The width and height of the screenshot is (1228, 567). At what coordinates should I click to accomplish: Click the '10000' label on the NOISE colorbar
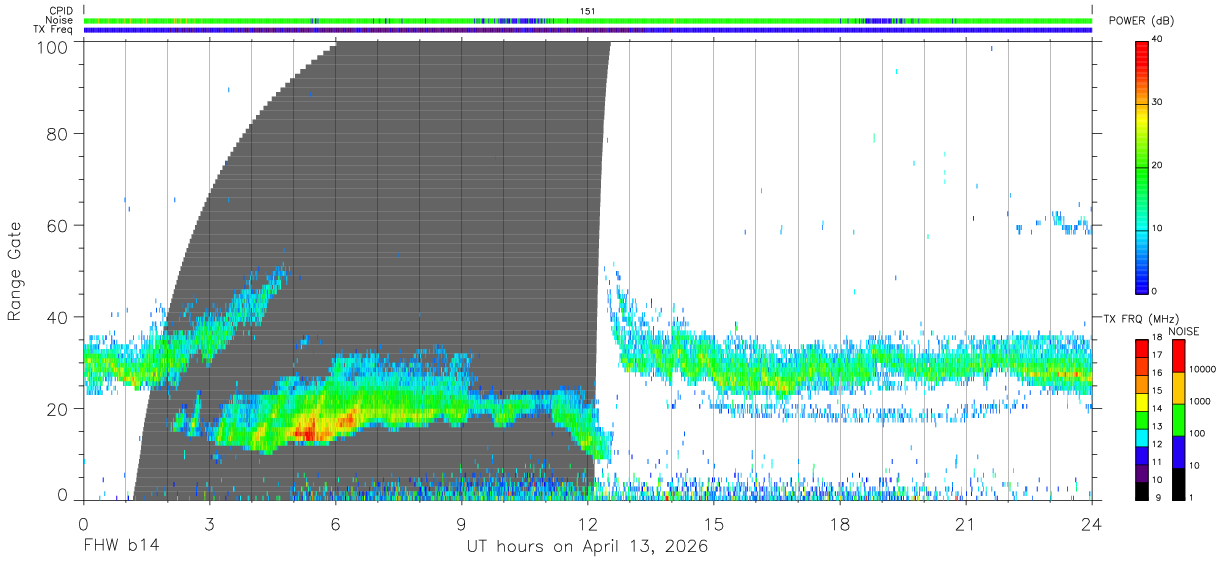pyautogui.click(x=1201, y=369)
